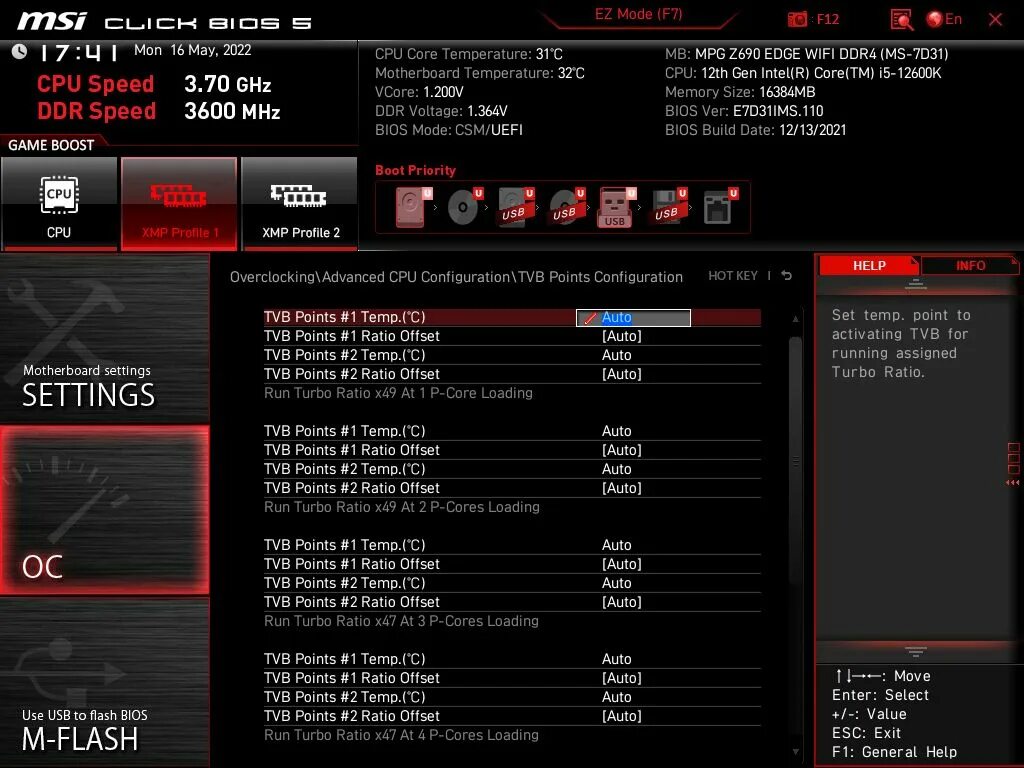Screen dimensions: 1024x768
Task: Select the USB CD/DVD boot device icon
Action: (x=567, y=208)
